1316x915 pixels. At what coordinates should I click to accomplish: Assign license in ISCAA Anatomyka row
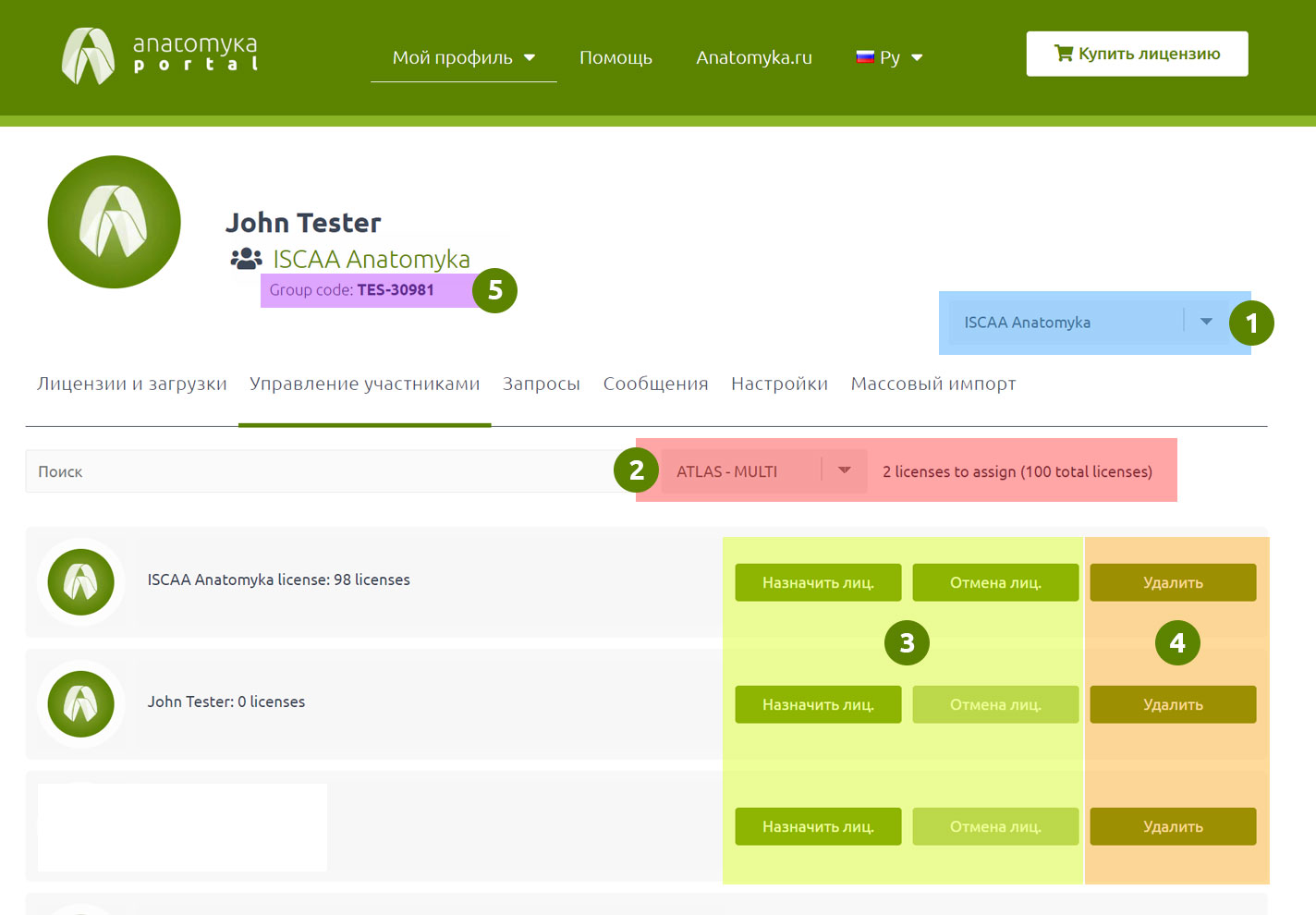tap(818, 582)
